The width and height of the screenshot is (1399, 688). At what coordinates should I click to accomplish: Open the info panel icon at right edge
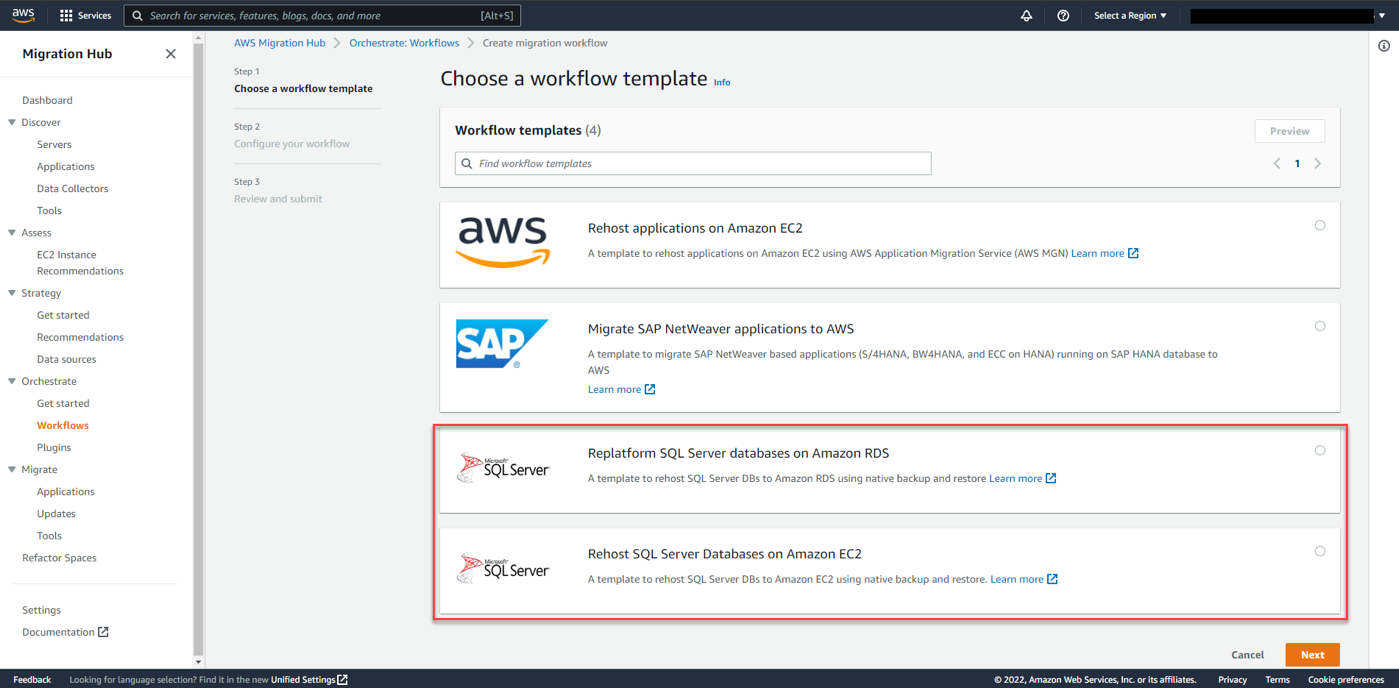(x=1384, y=46)
